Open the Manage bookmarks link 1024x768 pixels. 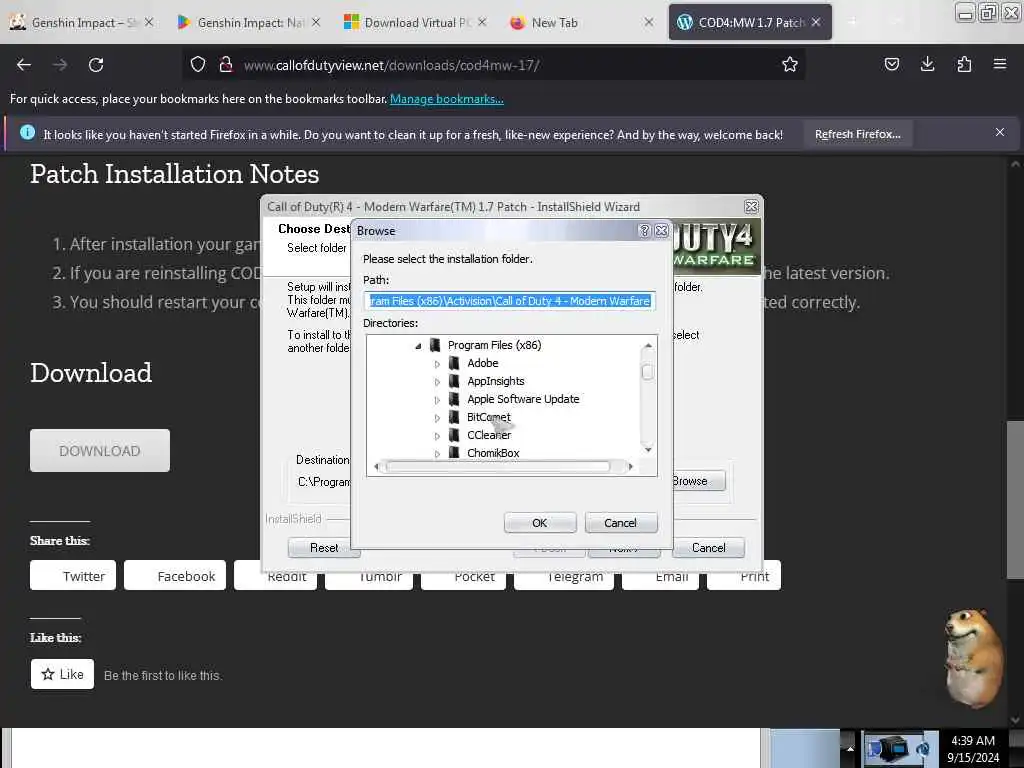(447, 99)
